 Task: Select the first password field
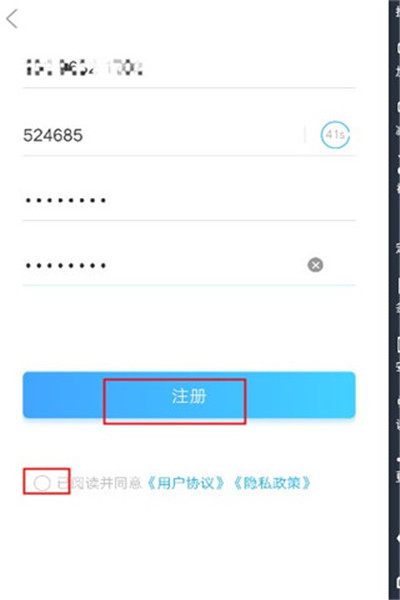click(x=189, y=200)
